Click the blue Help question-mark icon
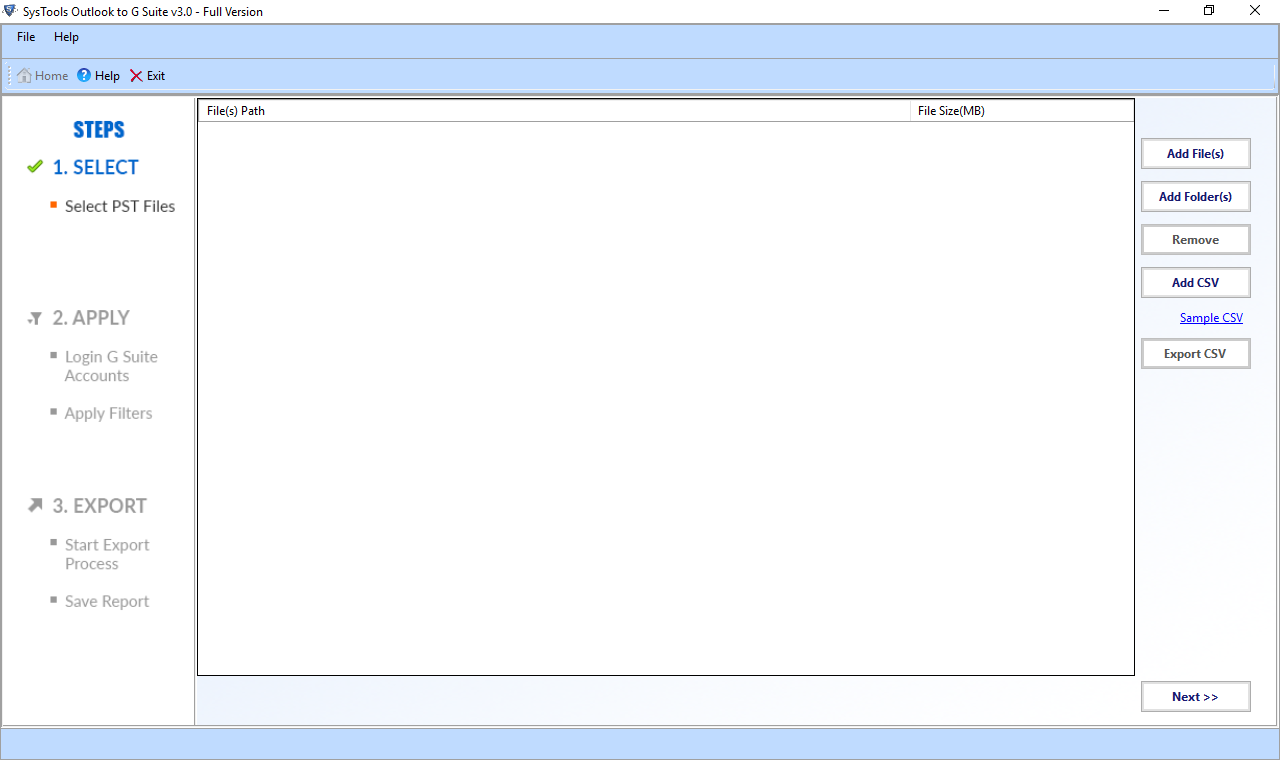The width and height of the screenshot is (1280, 760). click(84, 76)
